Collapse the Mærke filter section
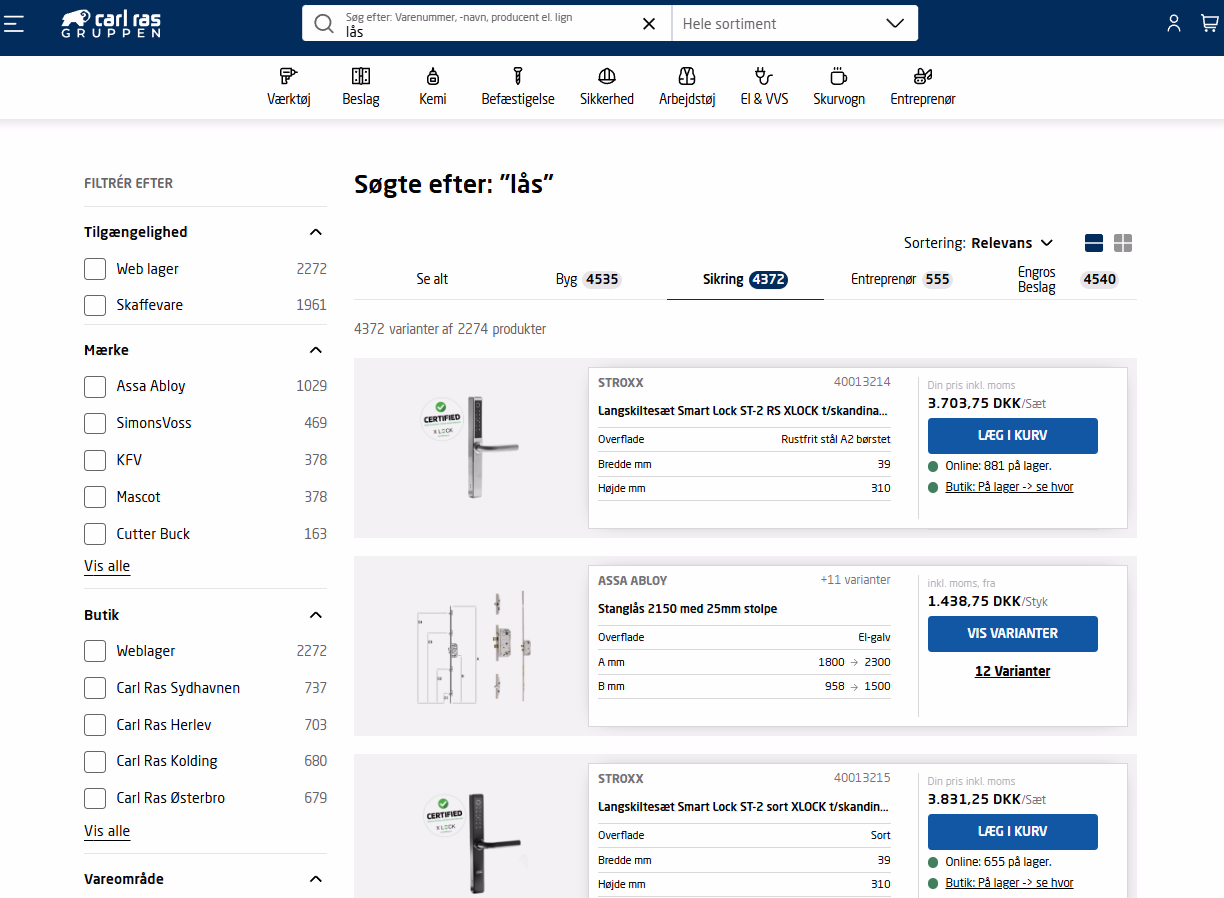The height and width of the screenshot is (898, 1224). (316, 350)
